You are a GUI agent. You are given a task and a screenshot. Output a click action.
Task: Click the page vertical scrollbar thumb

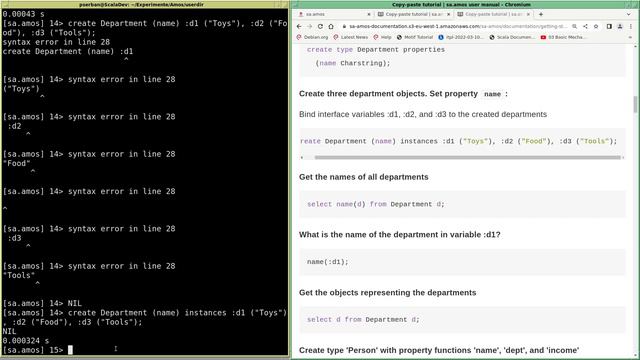pos(635,104)
